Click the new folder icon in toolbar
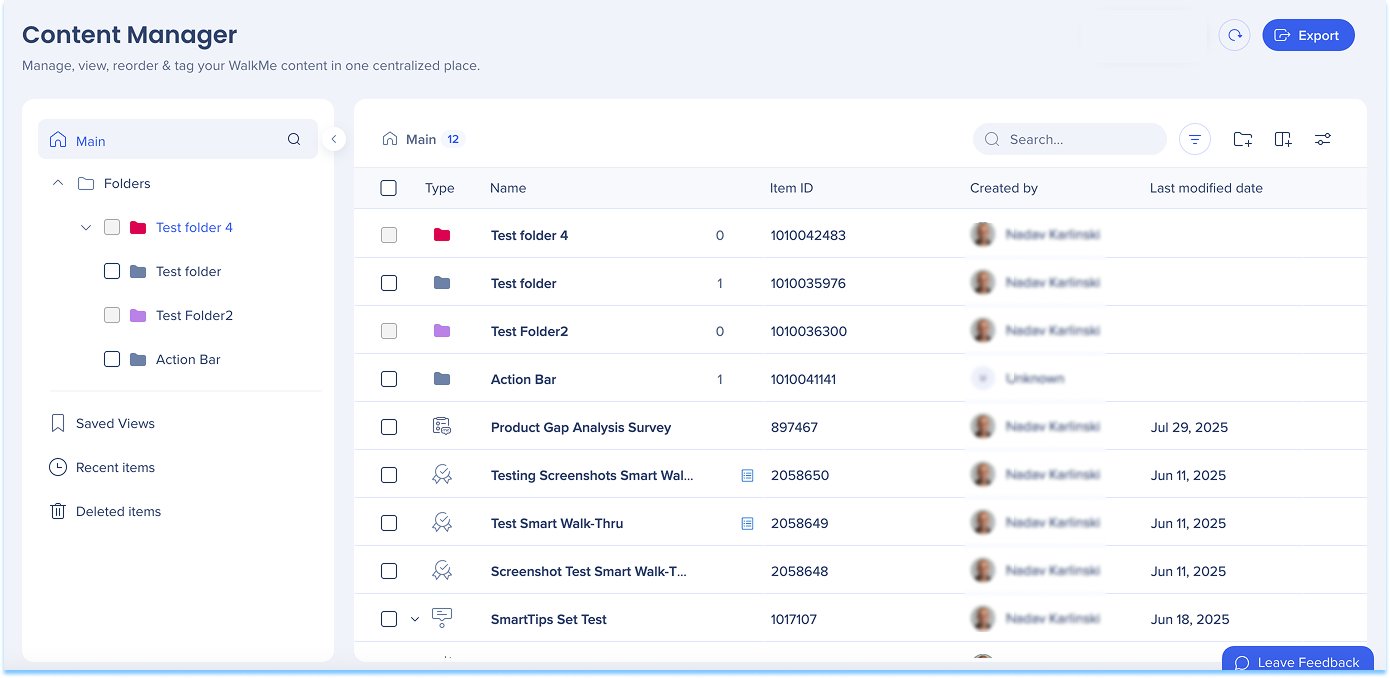This screenshot has width=1390, height=678. pos(1242,140)
